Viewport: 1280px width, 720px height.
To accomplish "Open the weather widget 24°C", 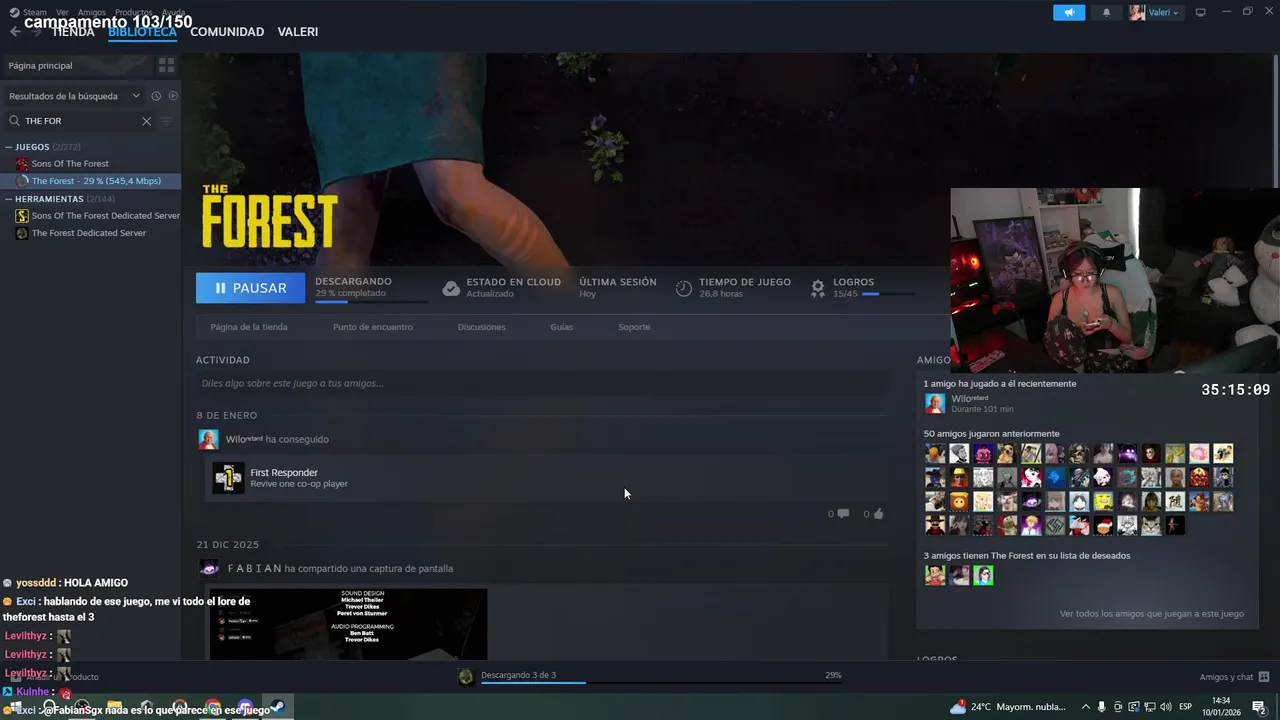I will [1008, 707].
